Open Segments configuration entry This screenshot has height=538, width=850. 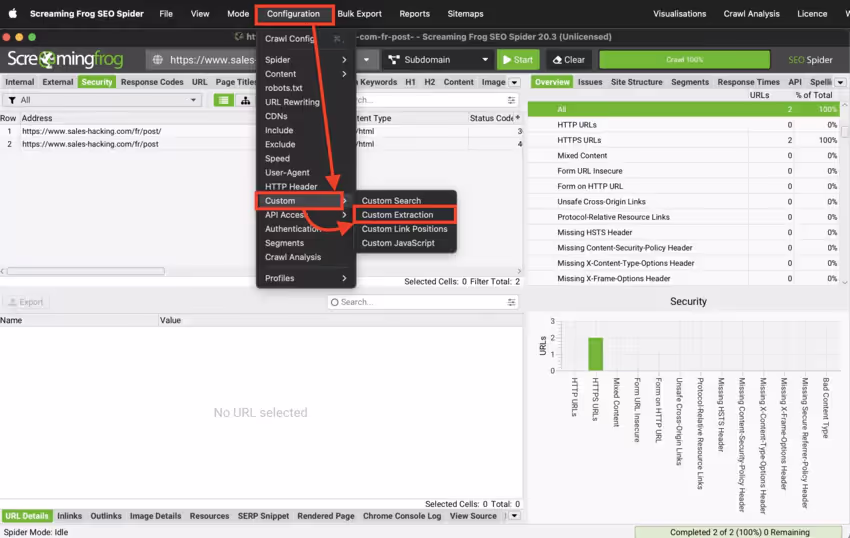pyautogui.click(x=285, y=243)
